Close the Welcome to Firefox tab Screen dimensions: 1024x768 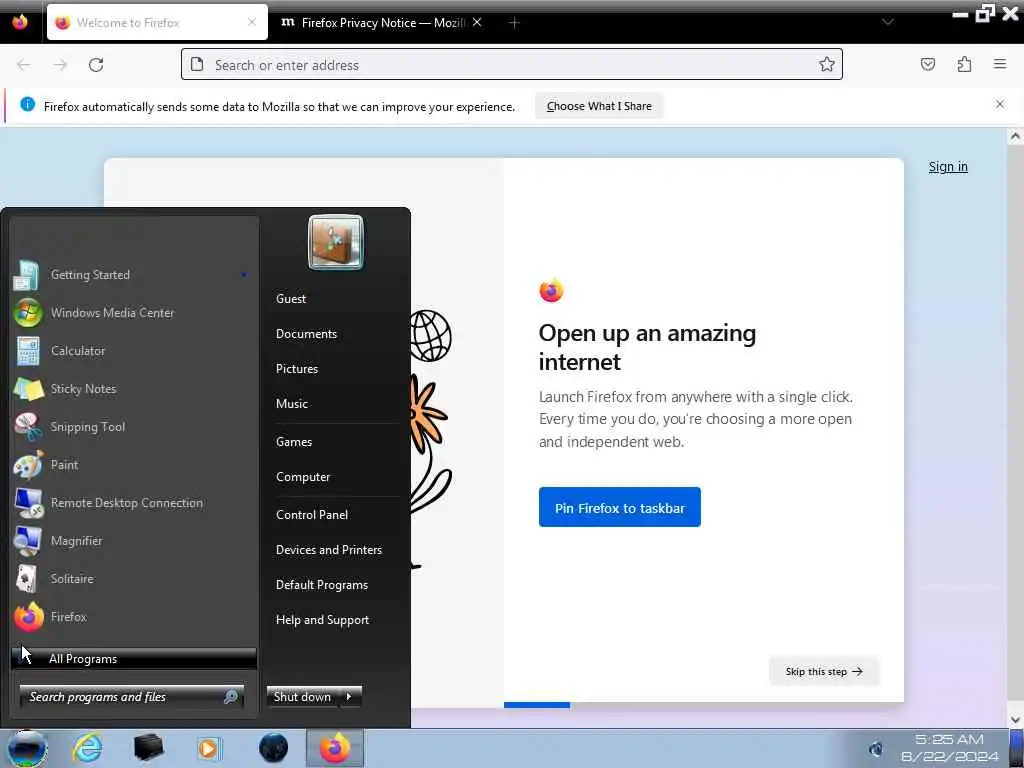coord(251,22)
